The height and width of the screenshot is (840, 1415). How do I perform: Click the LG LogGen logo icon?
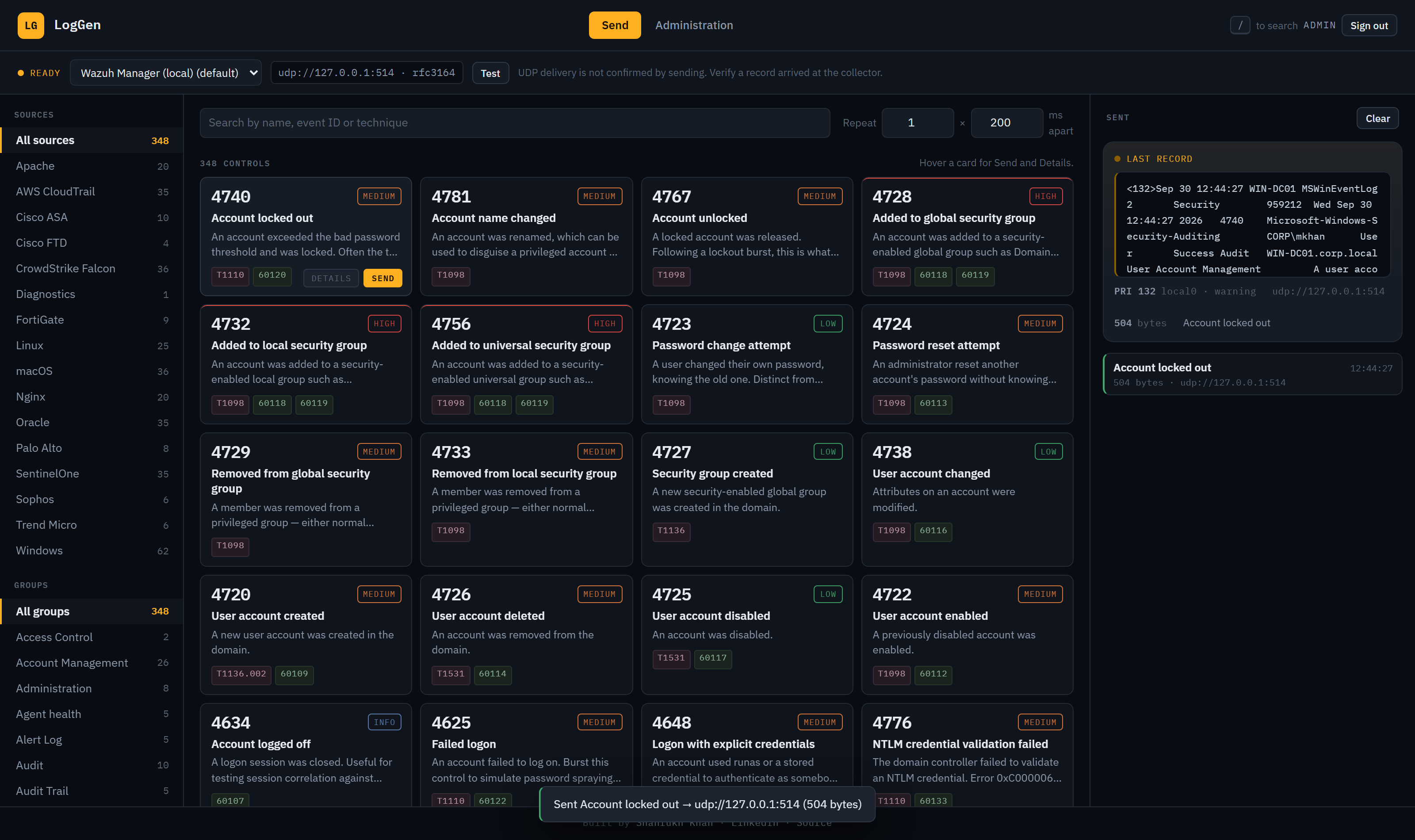click(31, 25)
